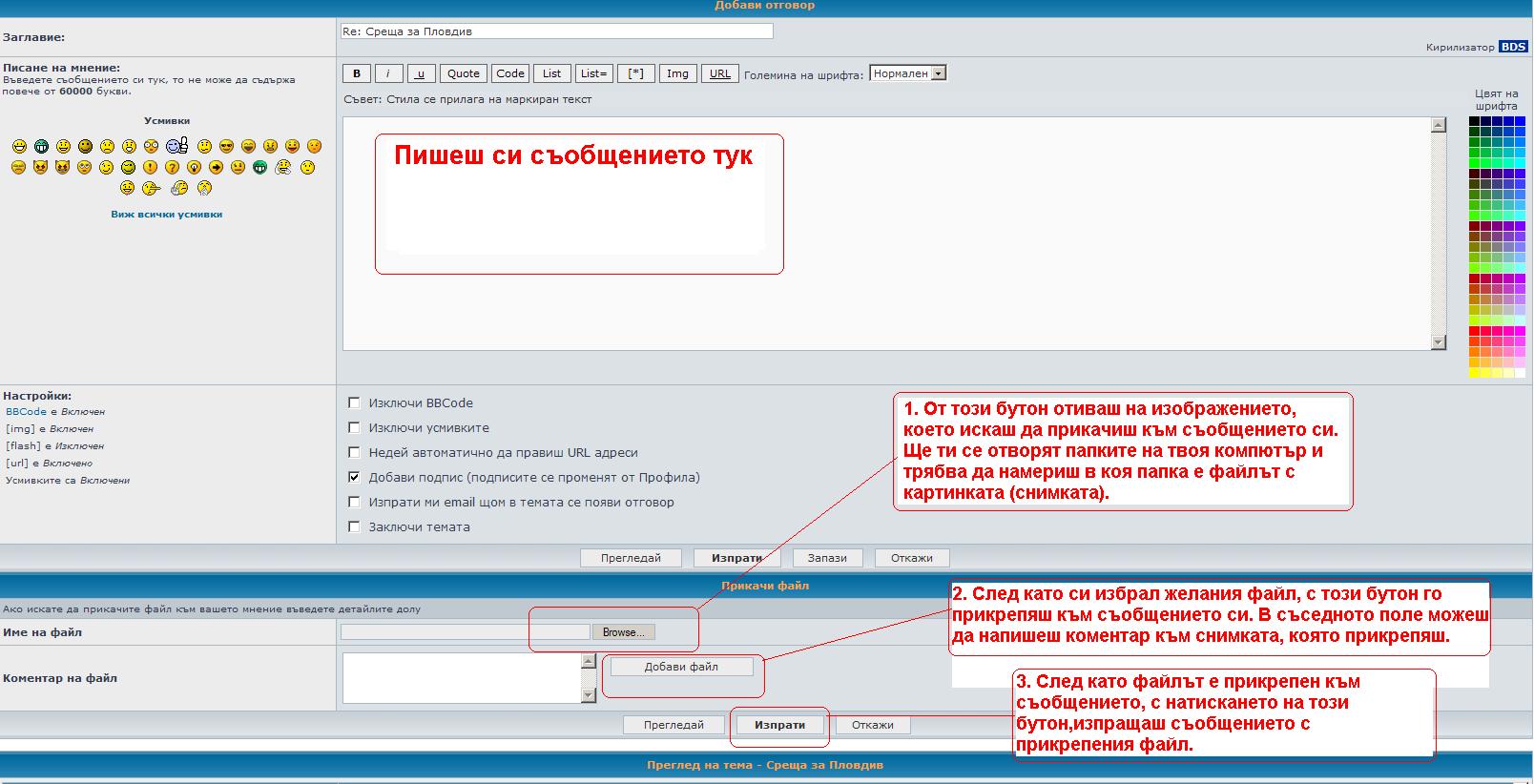Click the Изпрати button next to Запази
1534x784 pixels.
point(736,558)
